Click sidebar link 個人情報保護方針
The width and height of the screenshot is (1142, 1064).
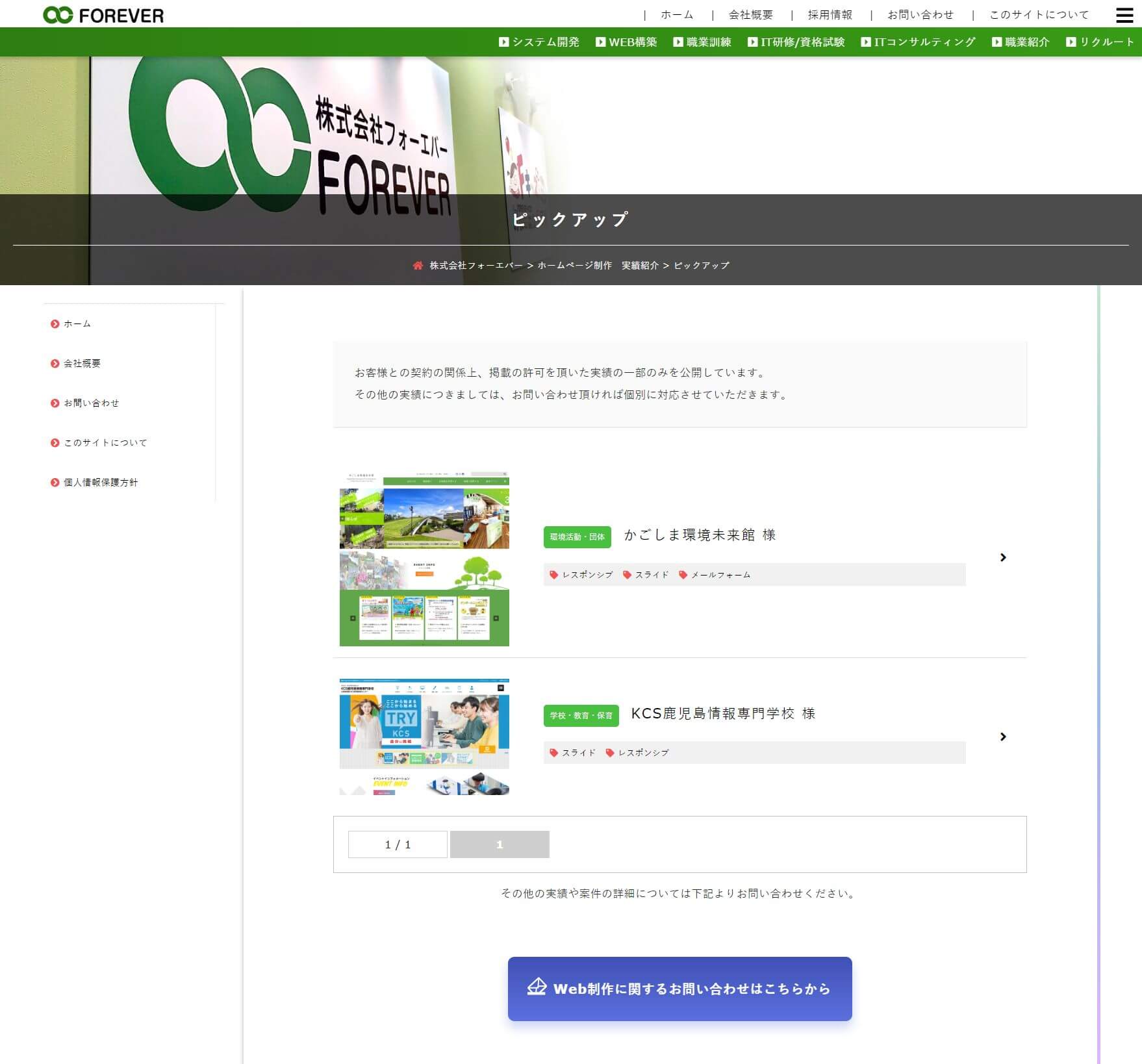[x=101, y=482]
